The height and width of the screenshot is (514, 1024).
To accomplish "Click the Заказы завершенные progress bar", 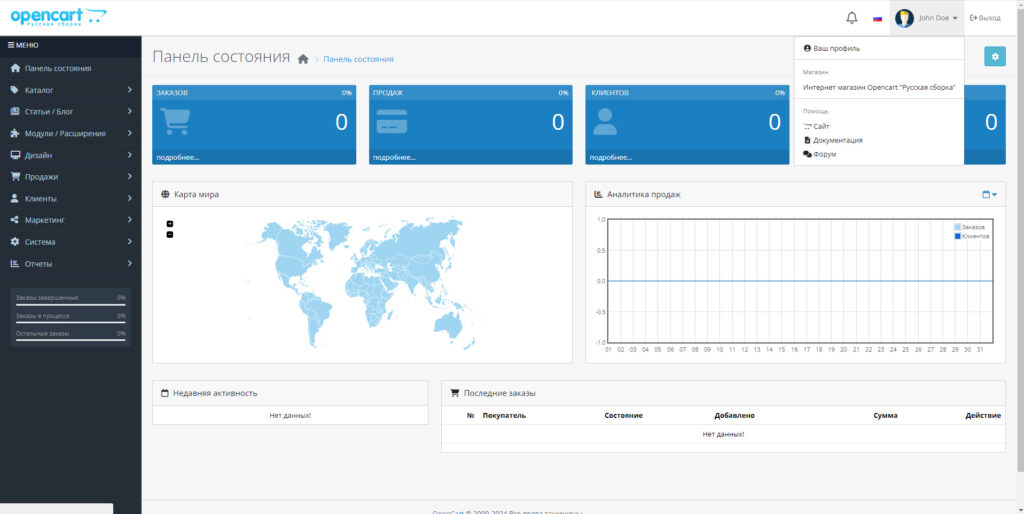I will [71, 305].
